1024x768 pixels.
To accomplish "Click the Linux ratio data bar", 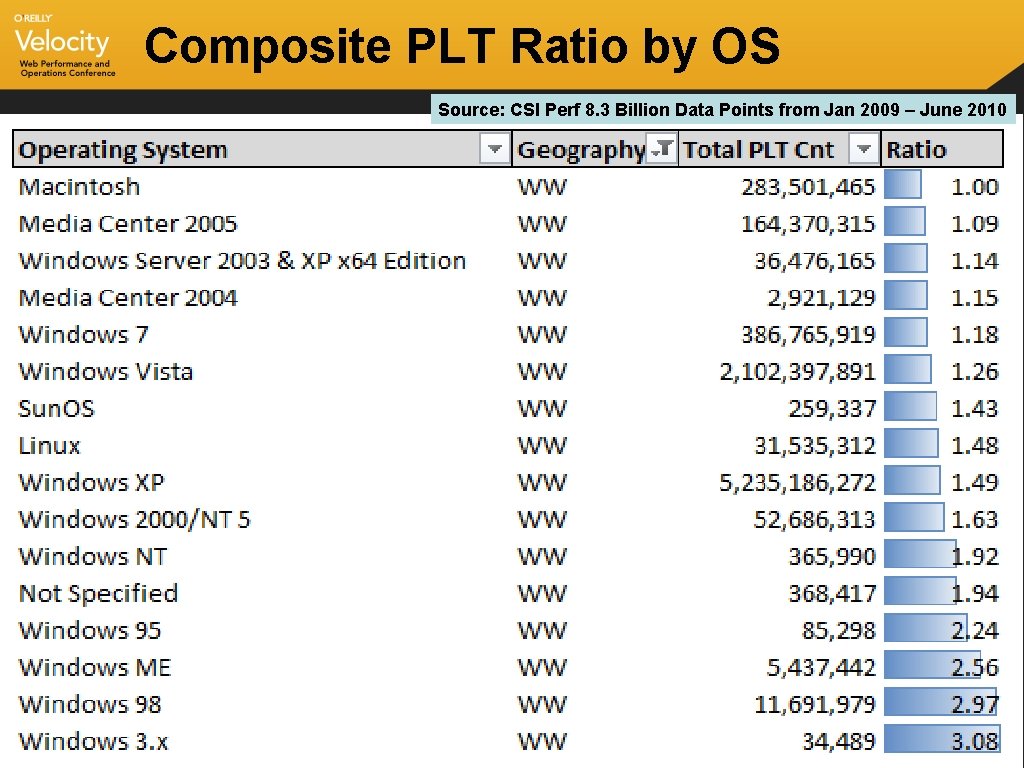I will click(911, 445).
